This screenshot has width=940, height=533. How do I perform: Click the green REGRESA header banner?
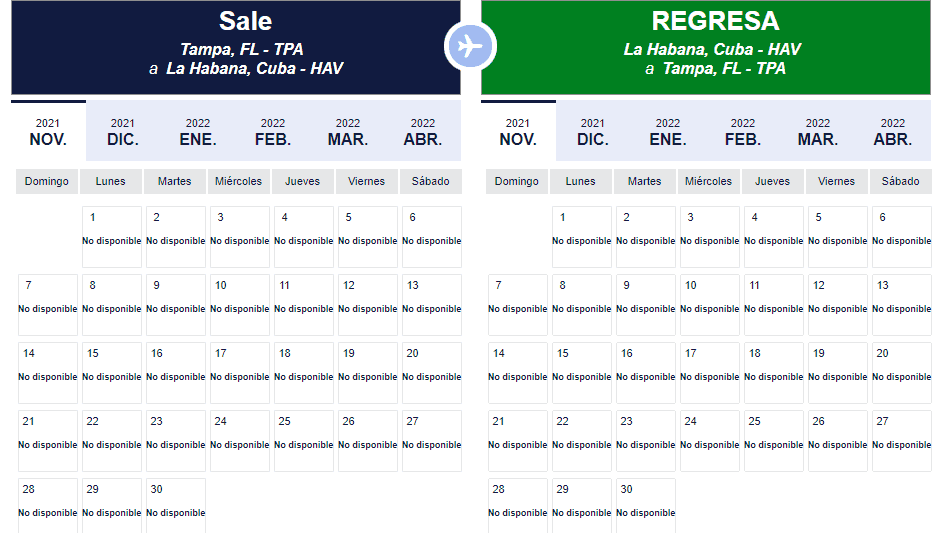(x=706, y=47)
